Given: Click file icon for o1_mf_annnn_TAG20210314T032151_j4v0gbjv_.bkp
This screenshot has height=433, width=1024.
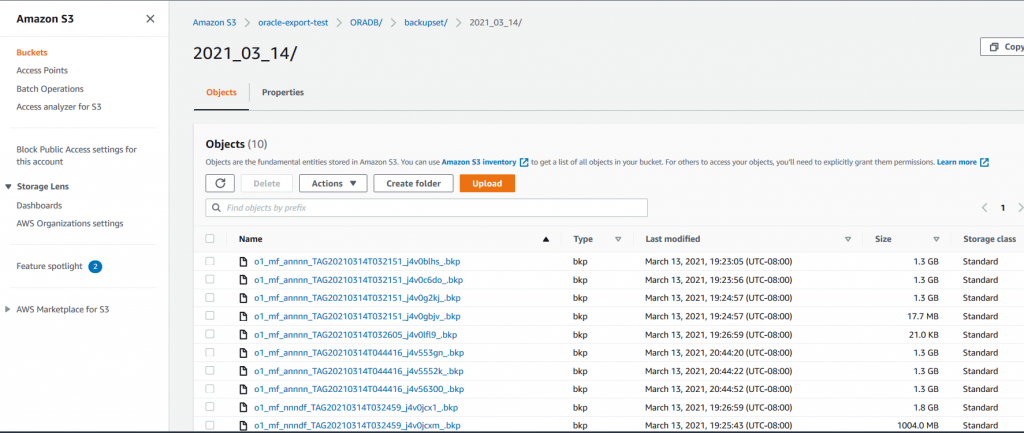Looking at the screenshot, I should tap(244, 316).
